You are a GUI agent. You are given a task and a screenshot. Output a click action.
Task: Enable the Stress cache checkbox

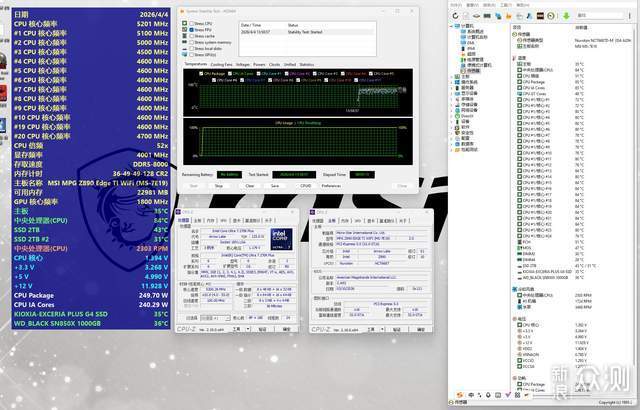pos(192,36)
